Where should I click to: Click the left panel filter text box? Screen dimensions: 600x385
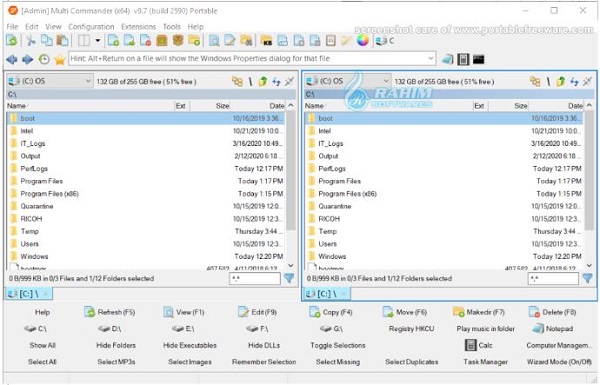[x=255, y=279]
